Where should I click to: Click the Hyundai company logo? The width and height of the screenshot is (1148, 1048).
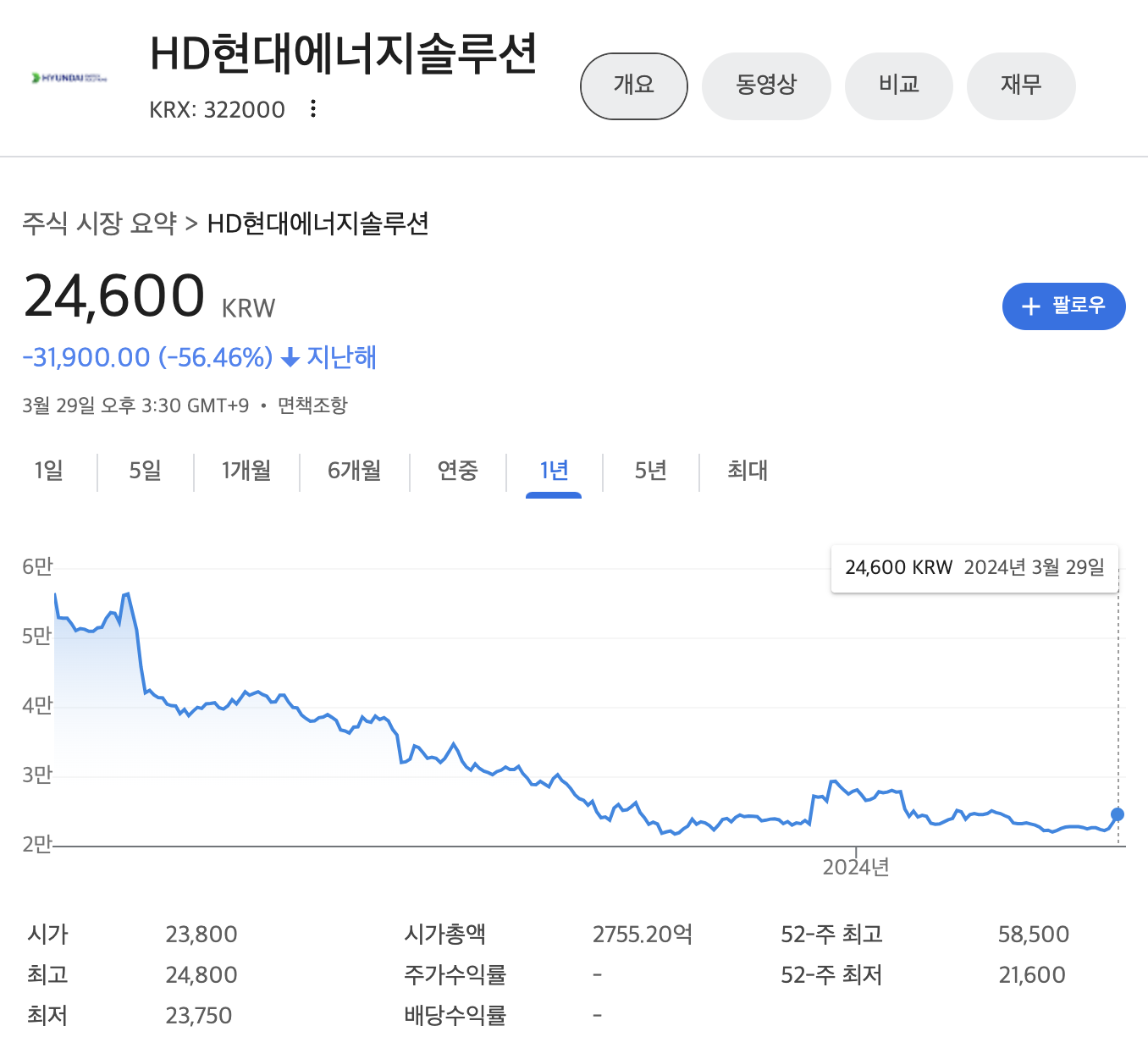coord(69,78)
